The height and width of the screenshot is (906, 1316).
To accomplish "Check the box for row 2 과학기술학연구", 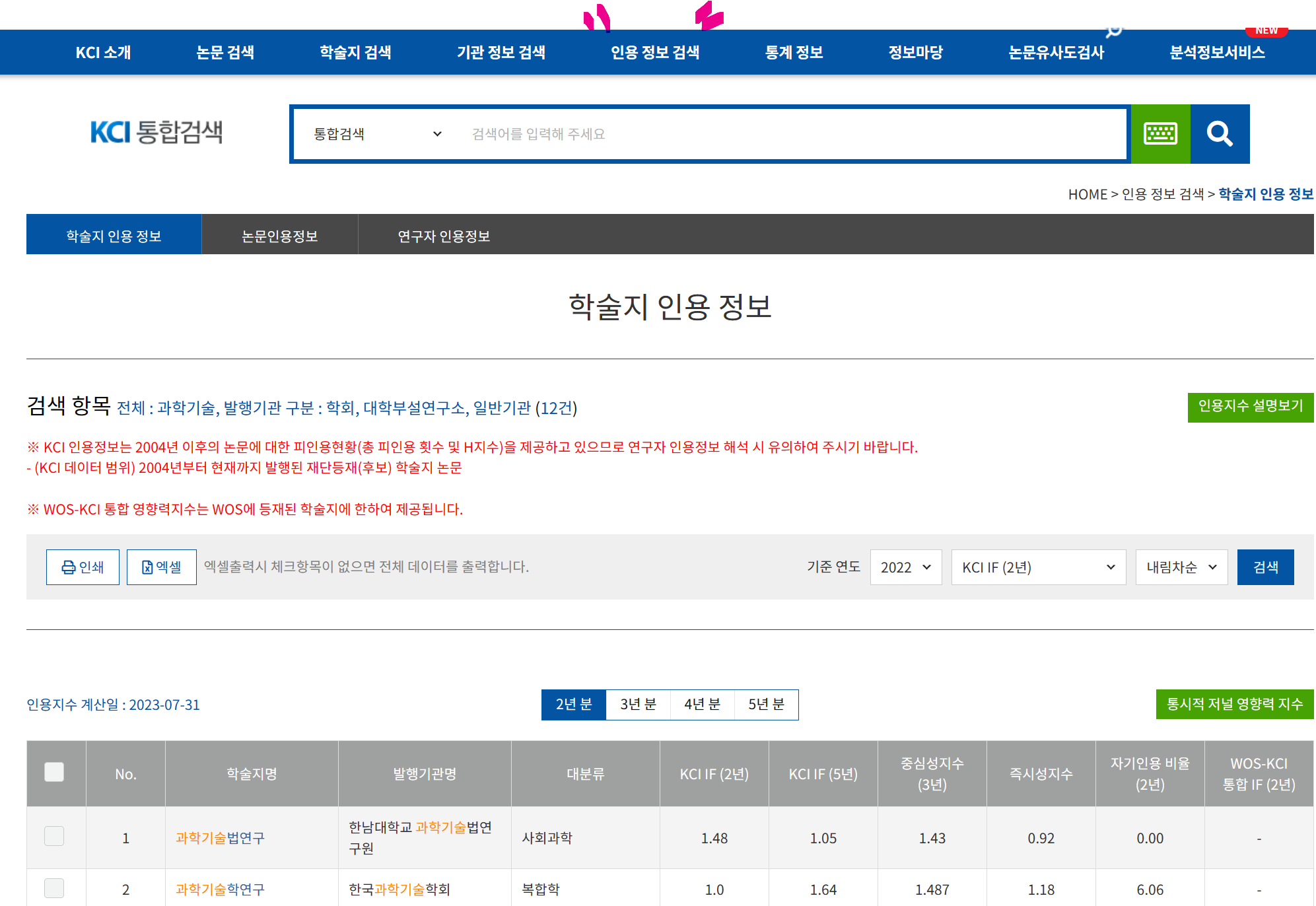I will (54, 888).
